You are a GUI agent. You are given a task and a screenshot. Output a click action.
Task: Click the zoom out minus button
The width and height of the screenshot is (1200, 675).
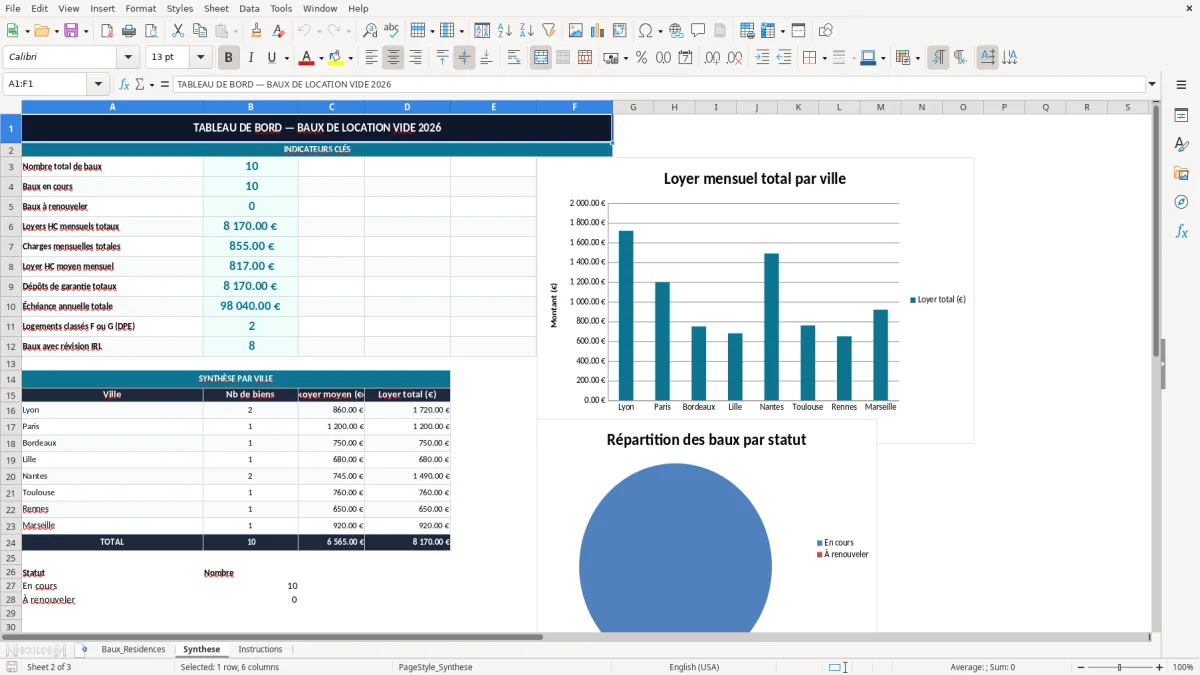tap(1080, 667)
